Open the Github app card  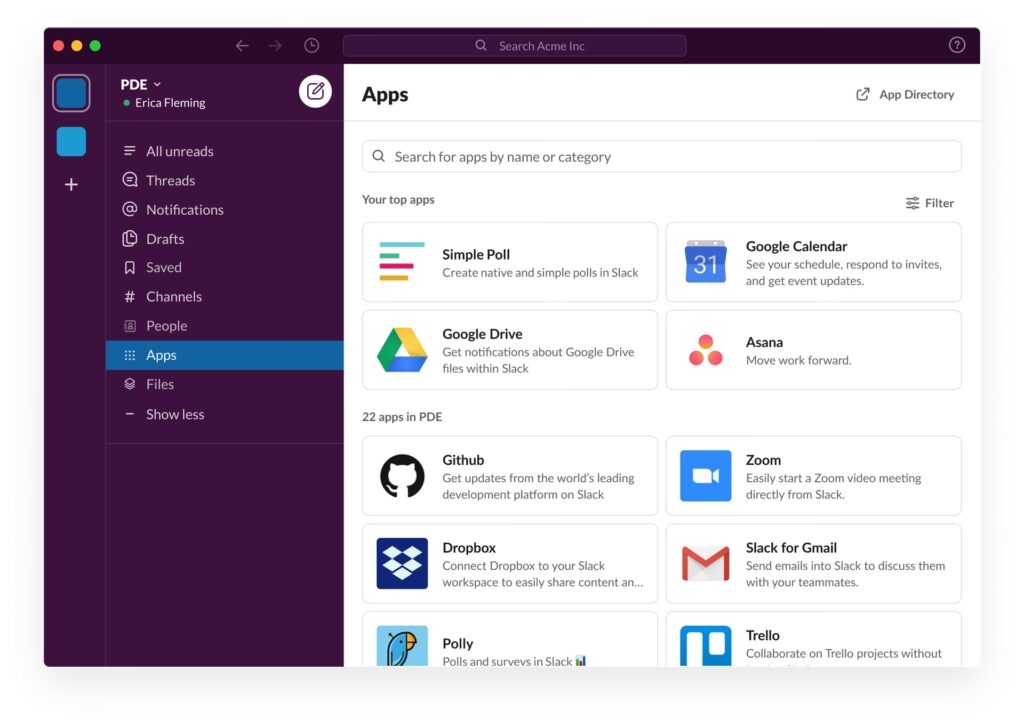[509, 476]
